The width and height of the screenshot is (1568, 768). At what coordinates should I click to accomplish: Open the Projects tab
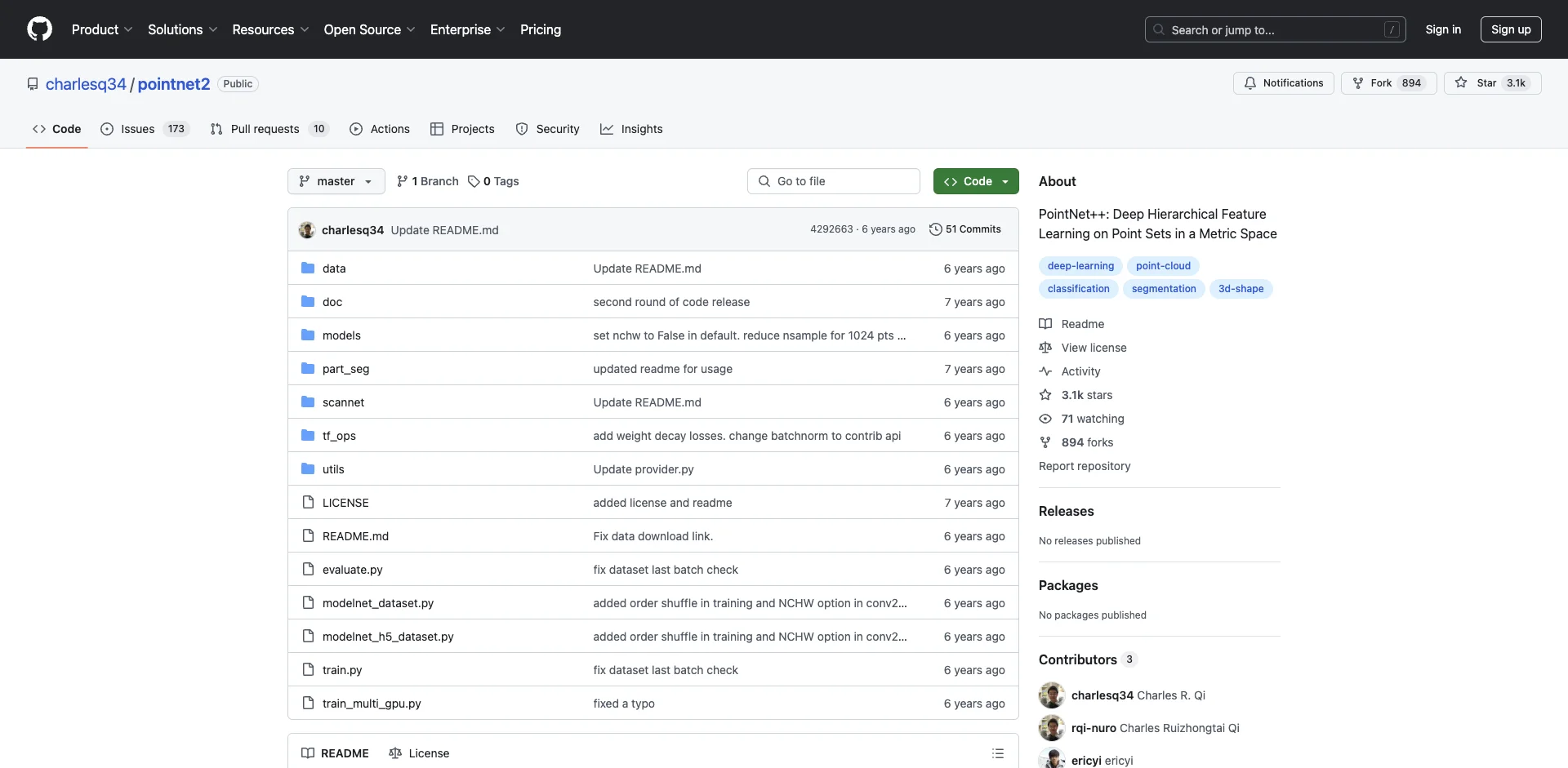tap(462, 129)
